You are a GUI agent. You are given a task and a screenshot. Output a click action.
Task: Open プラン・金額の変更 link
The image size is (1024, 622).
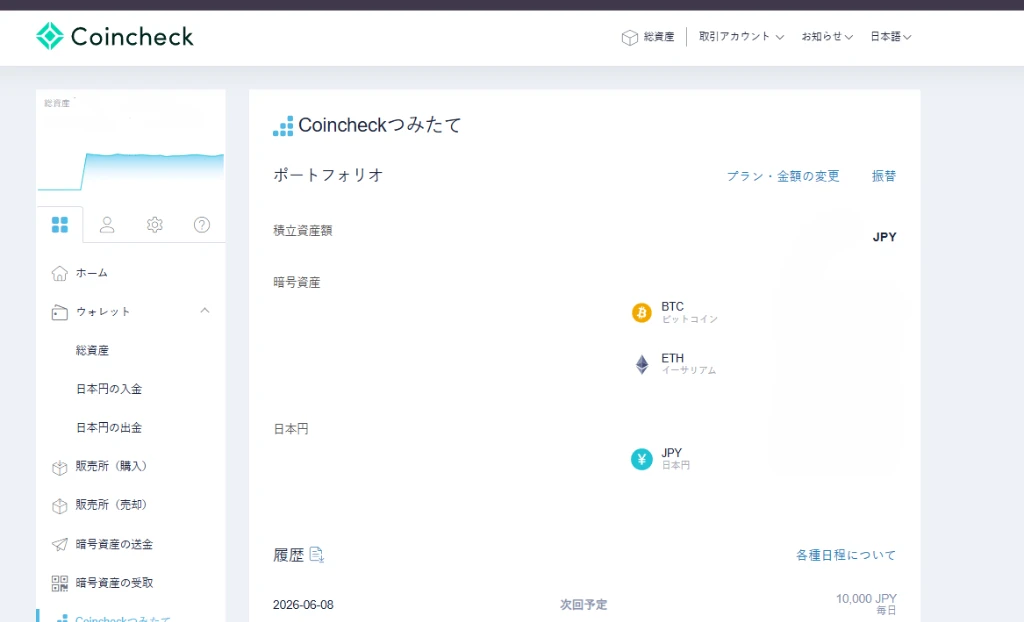pos(782,176)
